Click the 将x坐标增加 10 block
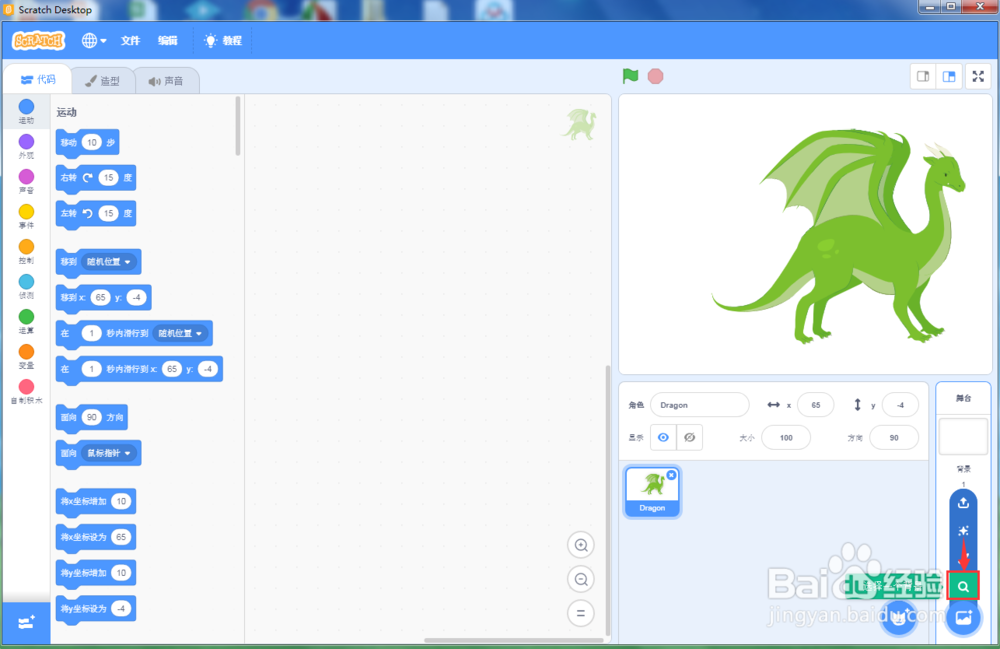The image size is (1000, 649). [x=96, y=502]
